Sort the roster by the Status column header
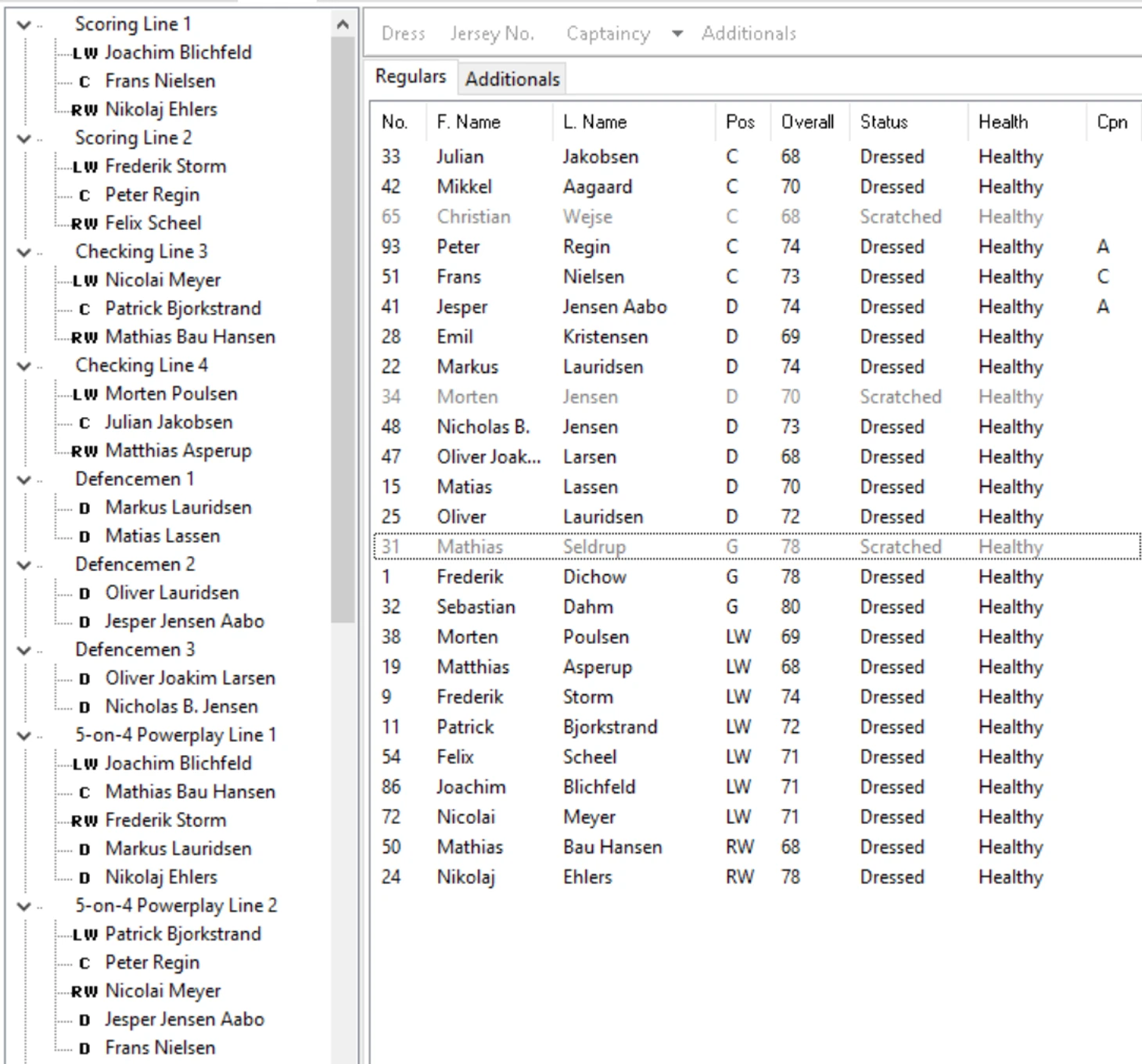 coord(909,122)
